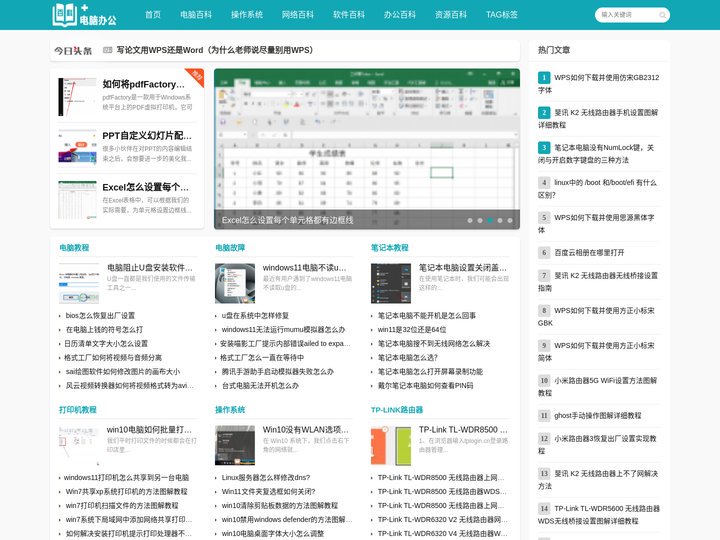Image resolution: width=720 pixels, height=540 pixels.
Task: Open hot article 小米路由器5G WiFi设置方法图解教程
Action: 597,387
